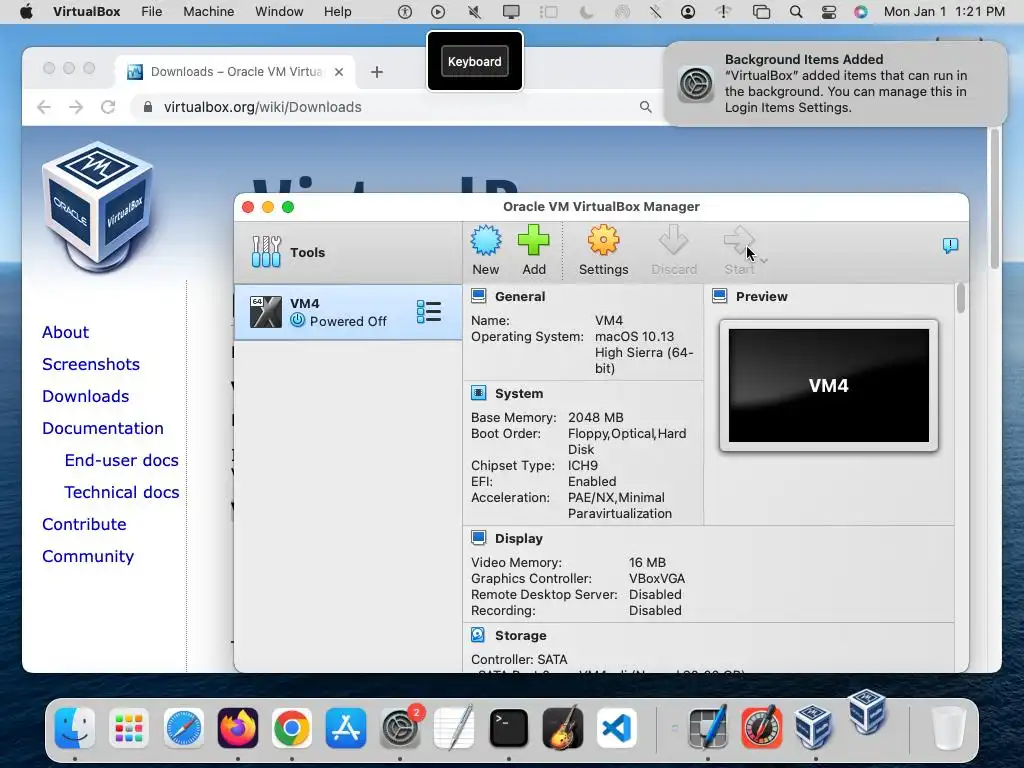The height and width of the screenshot is (768, 1024).
Task: Click the browser back arrow
Action: (x=44, y=107)
